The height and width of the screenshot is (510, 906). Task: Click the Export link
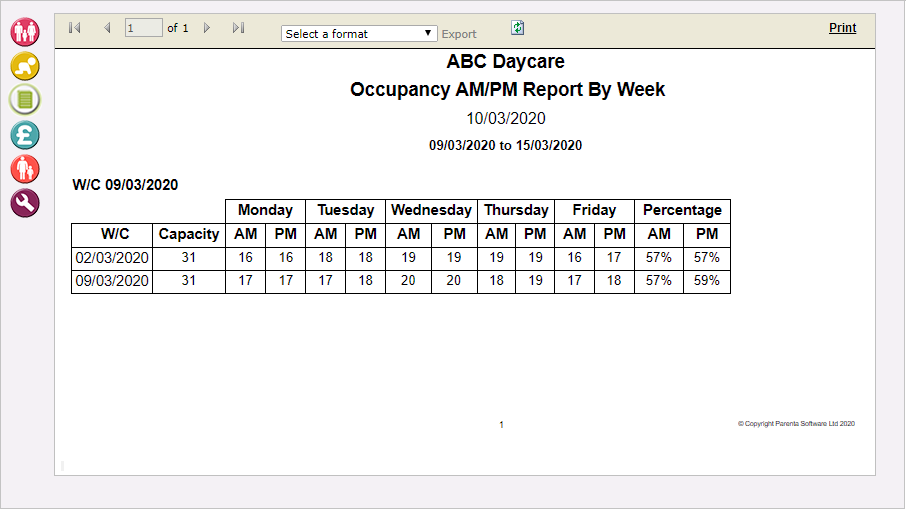click(x=459, y=34)
